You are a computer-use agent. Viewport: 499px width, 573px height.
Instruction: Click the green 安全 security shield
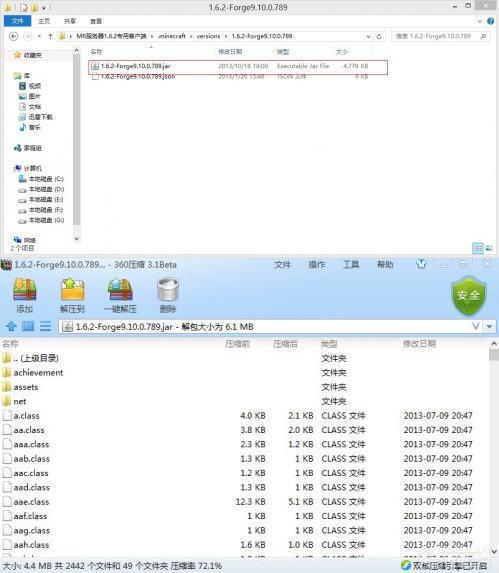[x=469, y=296]
